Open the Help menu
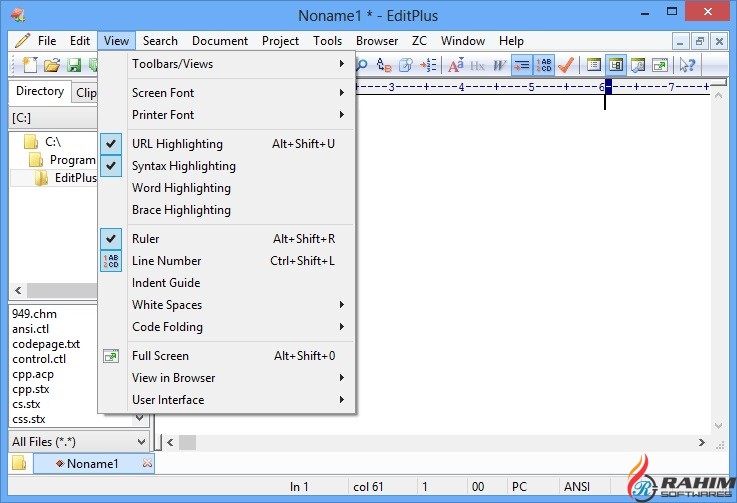Screen dimensions: 737x503 511,41
